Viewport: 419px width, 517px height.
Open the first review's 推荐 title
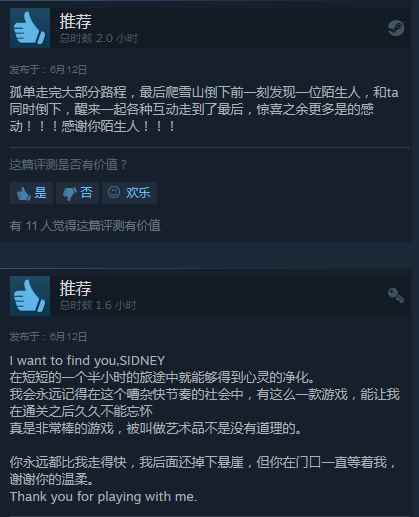pos(75,21)
